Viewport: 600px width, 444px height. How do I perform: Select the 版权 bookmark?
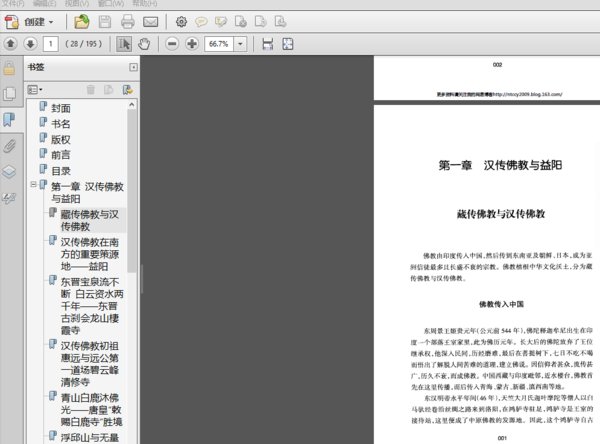[x=61, y=140]
